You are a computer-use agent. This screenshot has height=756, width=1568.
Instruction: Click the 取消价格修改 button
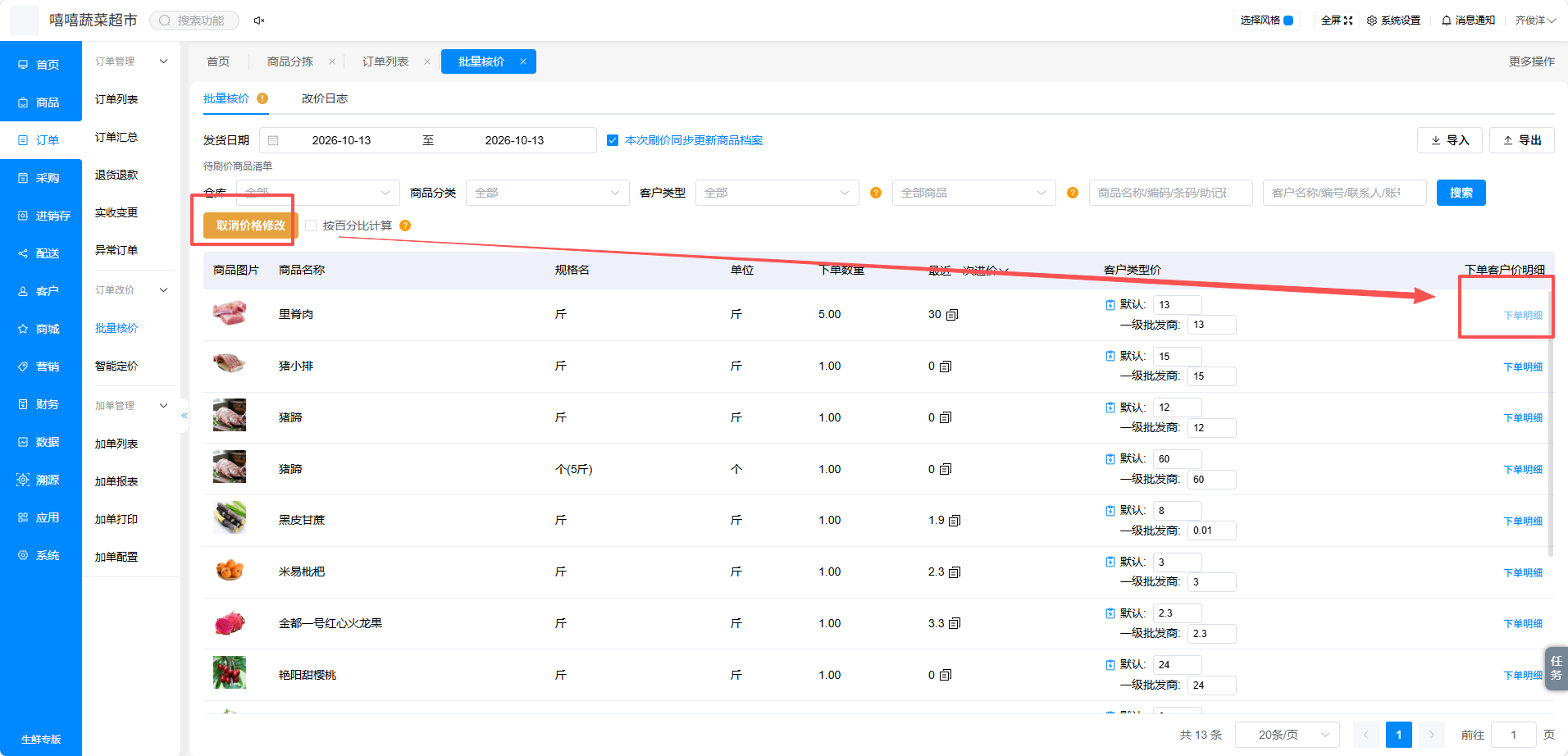tap(251, 225)
